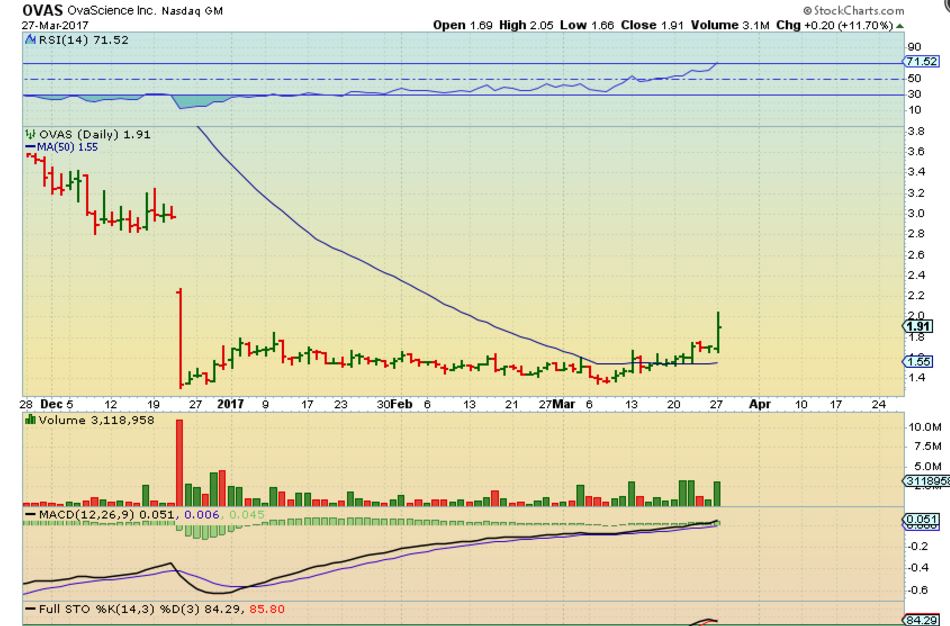This screenshot has width=950, height=626.
Task: Click the green up-triangle change indicator
Action: [900, 25]
